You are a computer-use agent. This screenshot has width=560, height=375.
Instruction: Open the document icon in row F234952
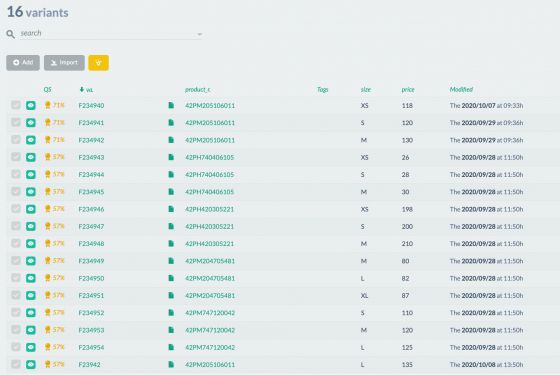point(171,312)
